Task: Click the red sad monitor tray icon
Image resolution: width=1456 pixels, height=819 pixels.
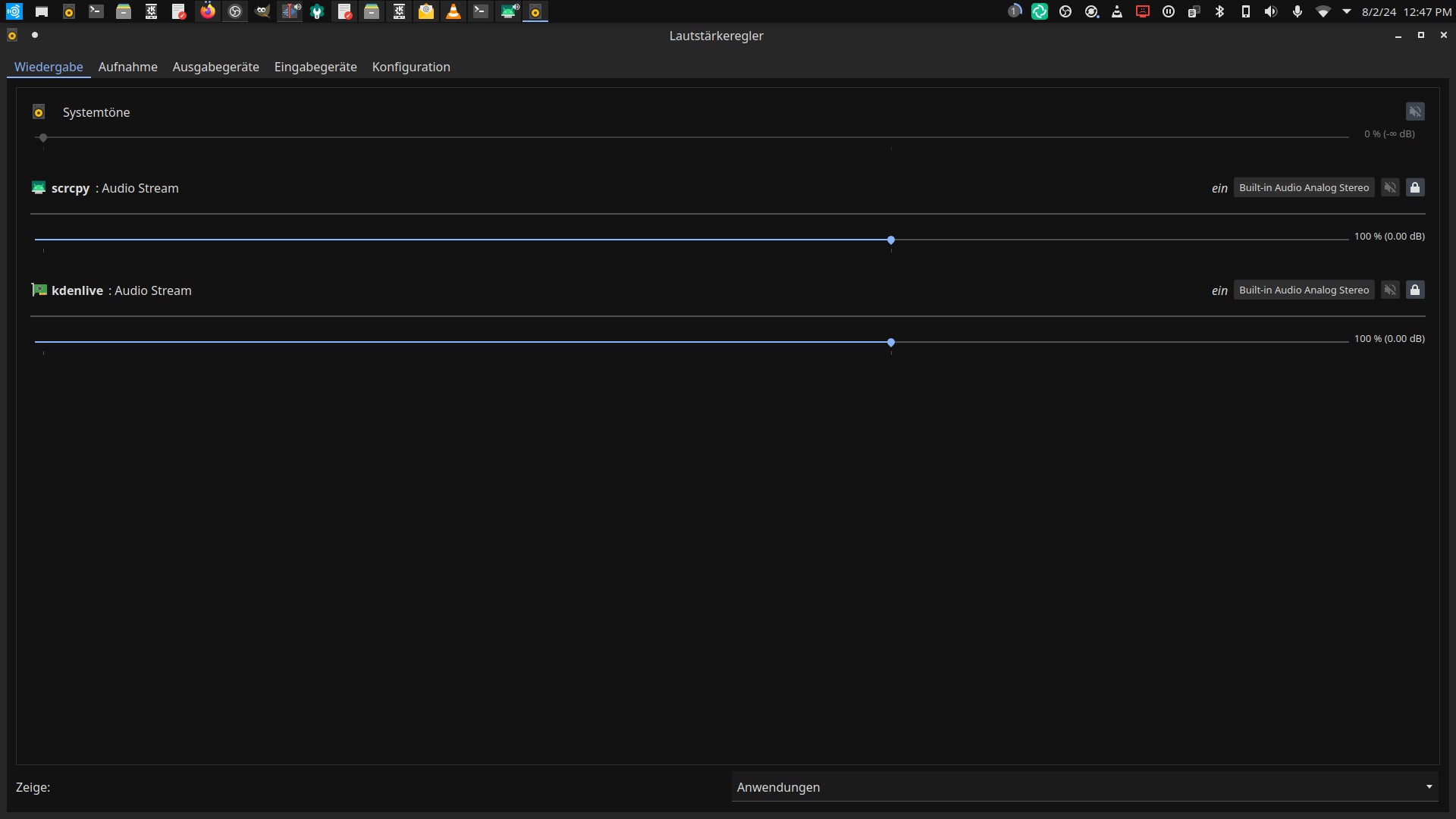Action: click(1143, 11)
